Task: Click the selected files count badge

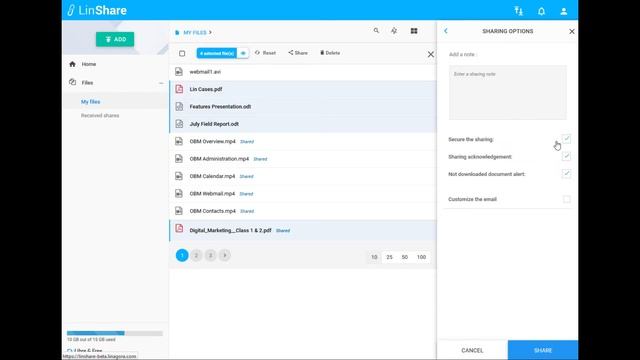Action: tap(217, 53)
